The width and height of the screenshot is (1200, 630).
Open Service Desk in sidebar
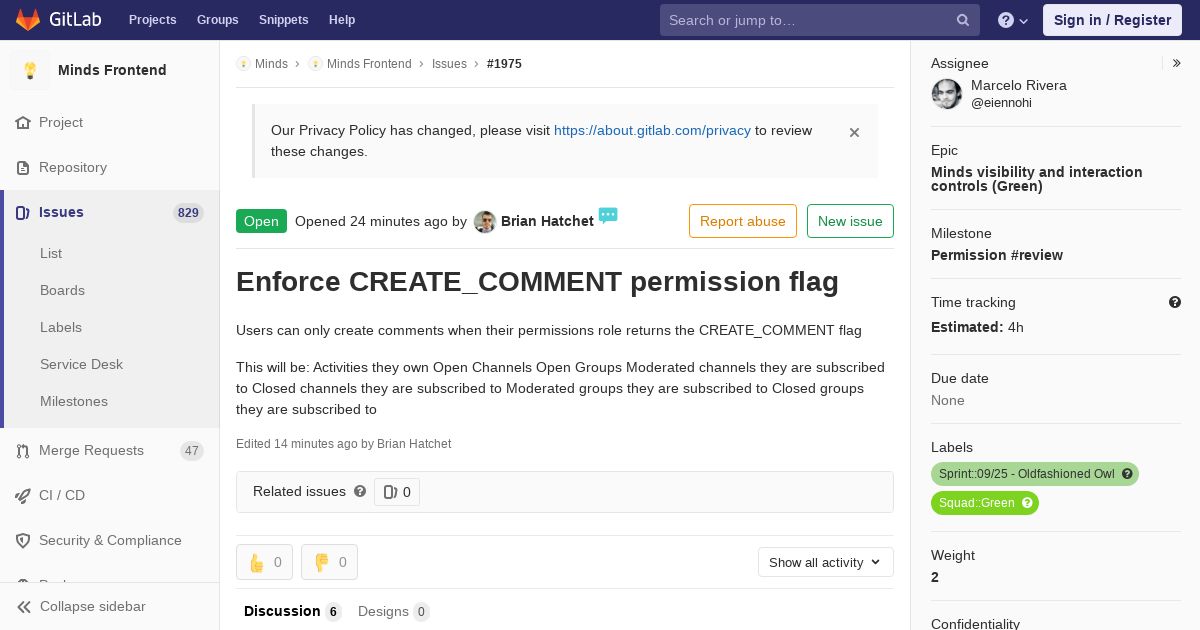(x=81, y=365)
